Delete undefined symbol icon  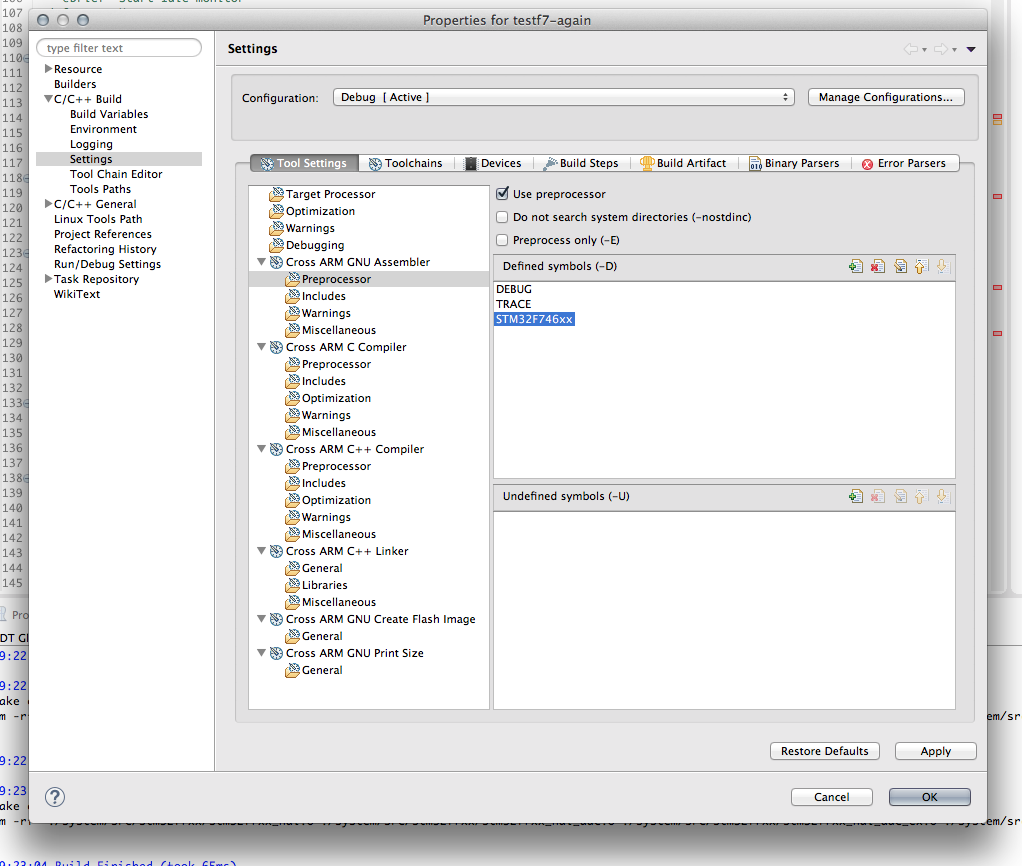pyautogui.click(x=878, y=497)
